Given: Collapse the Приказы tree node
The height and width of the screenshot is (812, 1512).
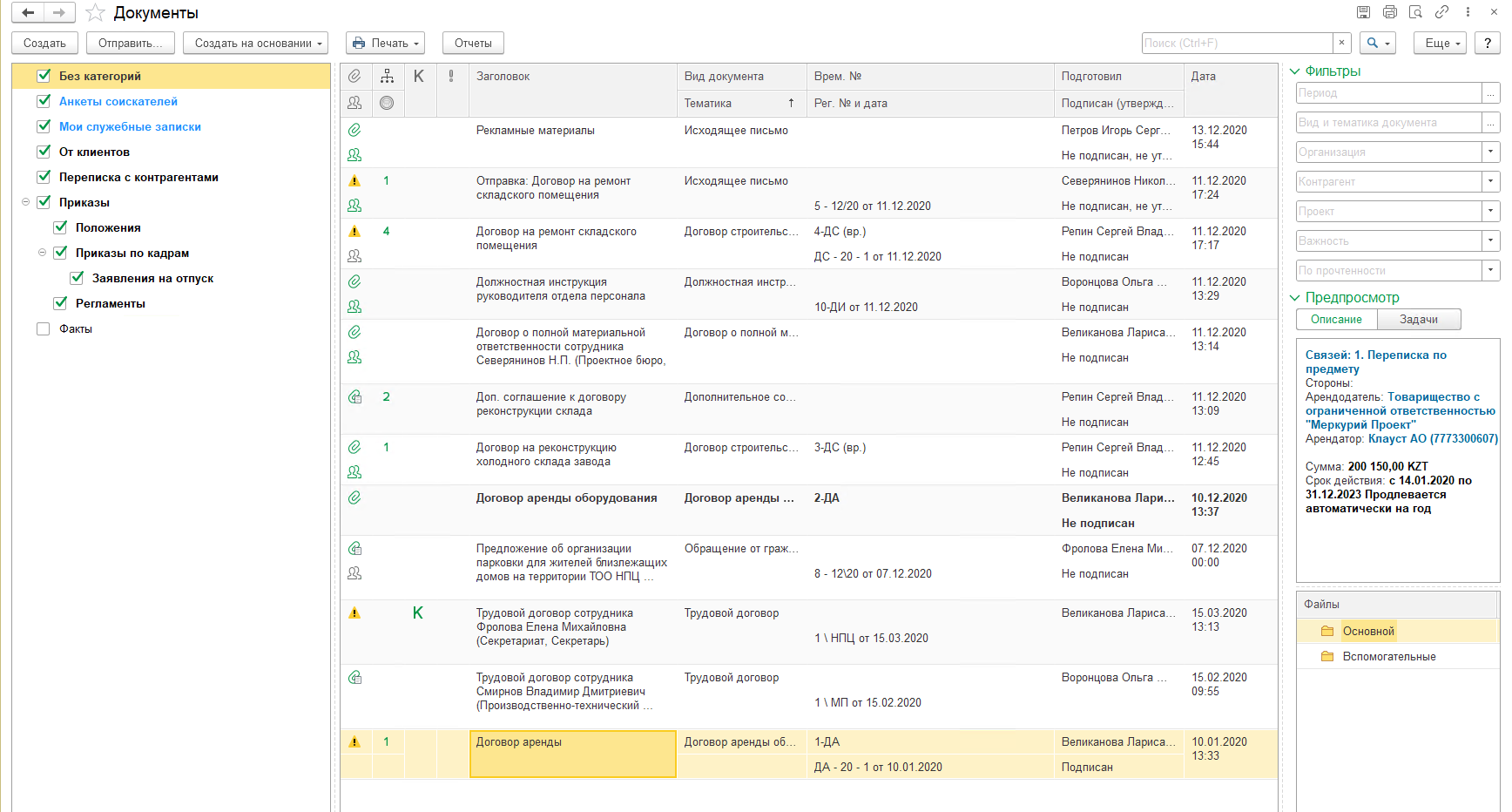Looking at the screenshot, I should [26, 202].
